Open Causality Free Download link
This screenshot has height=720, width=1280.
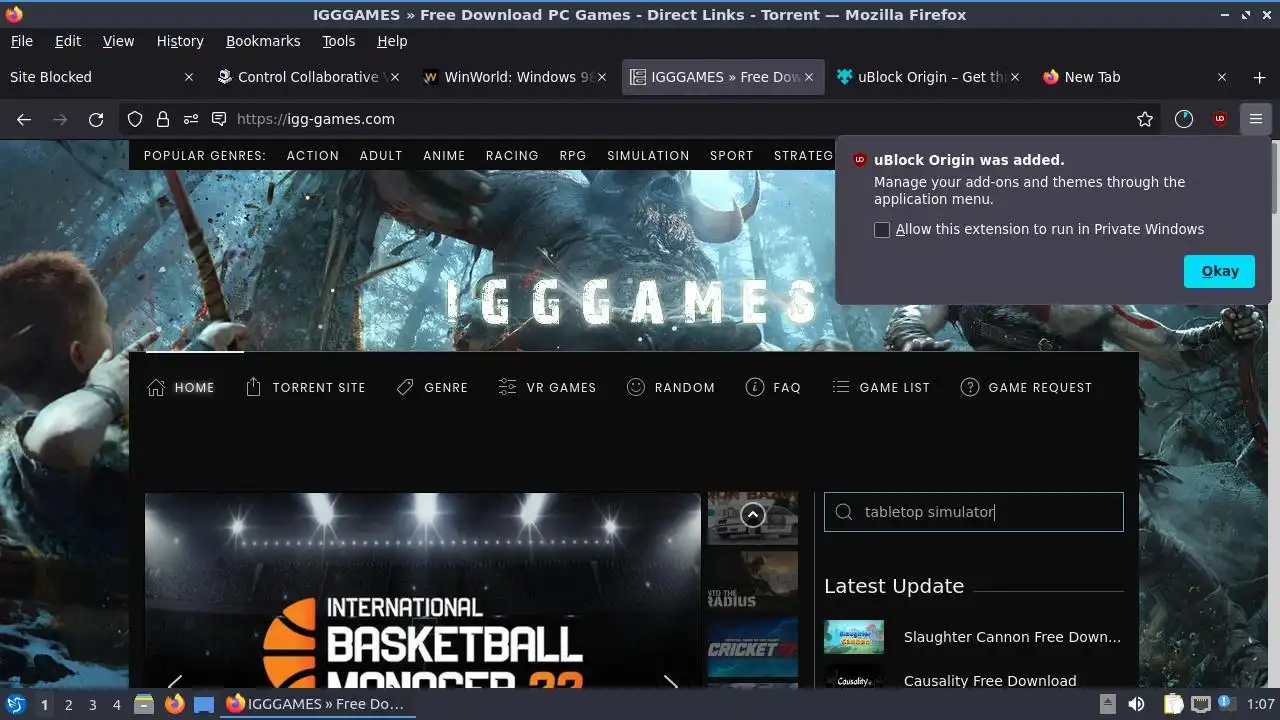(x=990, y=681)
